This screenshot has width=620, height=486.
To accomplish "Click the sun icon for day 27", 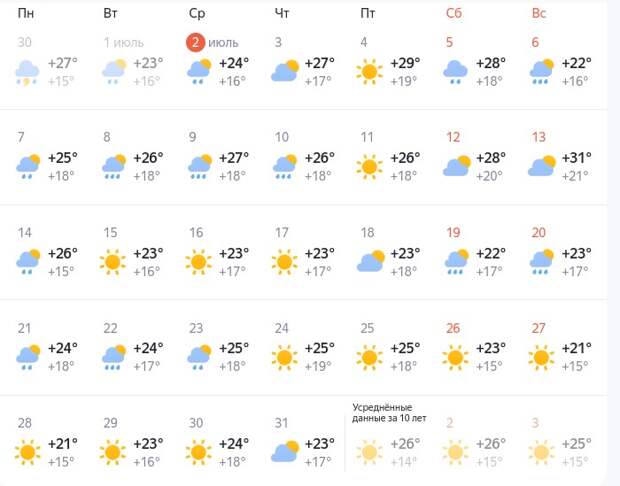I will coord(541,357).
